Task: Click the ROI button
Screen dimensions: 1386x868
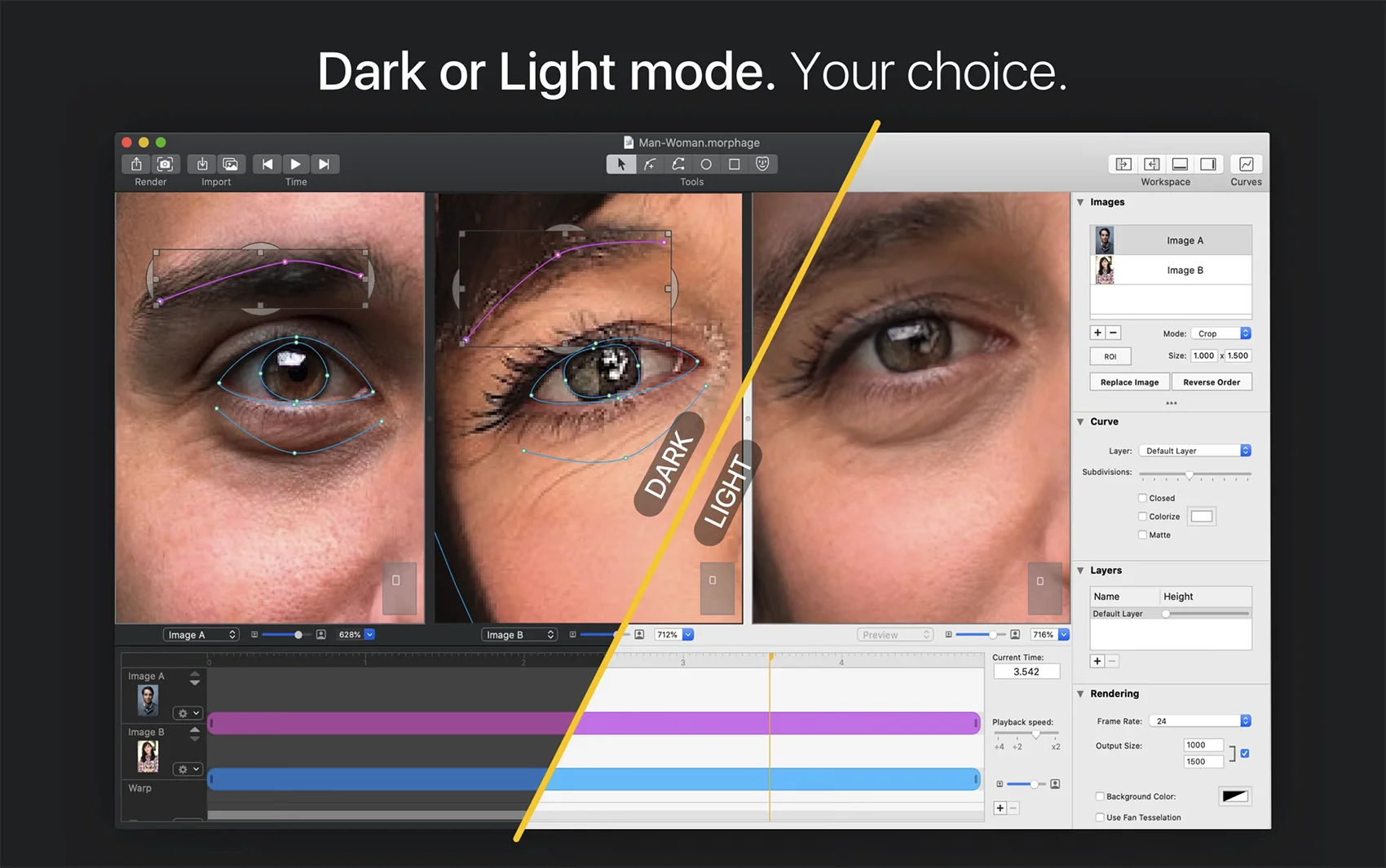Action: [1110, 356]
